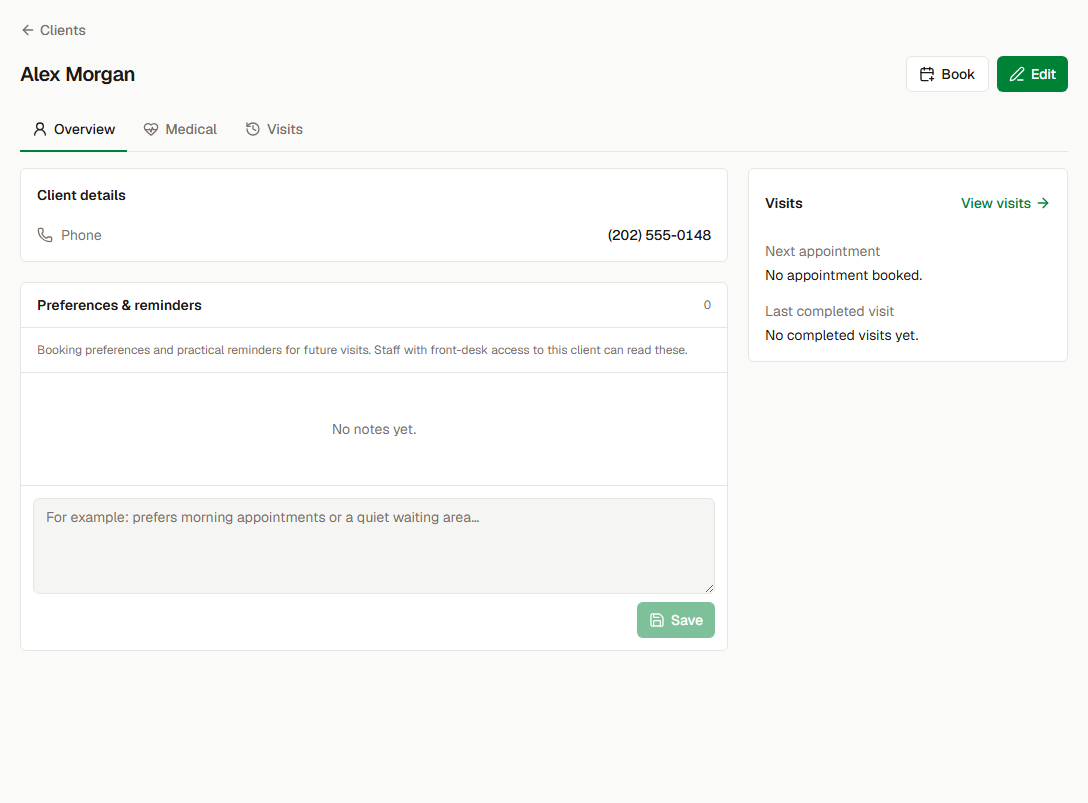Click the Phone label in Client details
1088x803 pixels.
click(x=81, y=235)
